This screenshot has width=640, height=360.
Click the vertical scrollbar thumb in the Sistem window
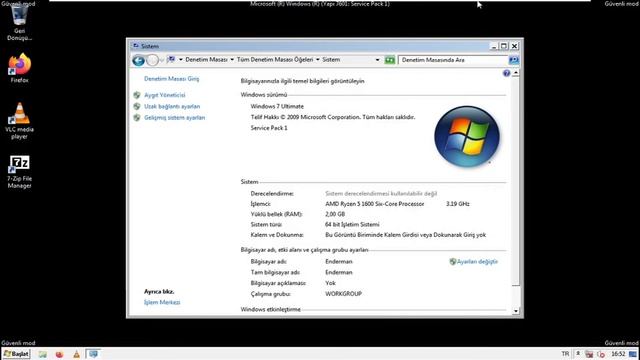516,181
